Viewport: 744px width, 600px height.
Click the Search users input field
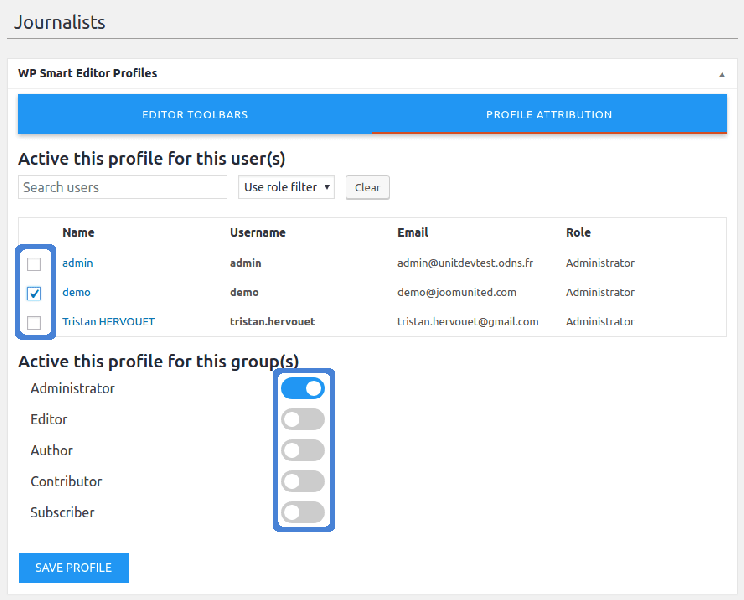tap(123, 187)
